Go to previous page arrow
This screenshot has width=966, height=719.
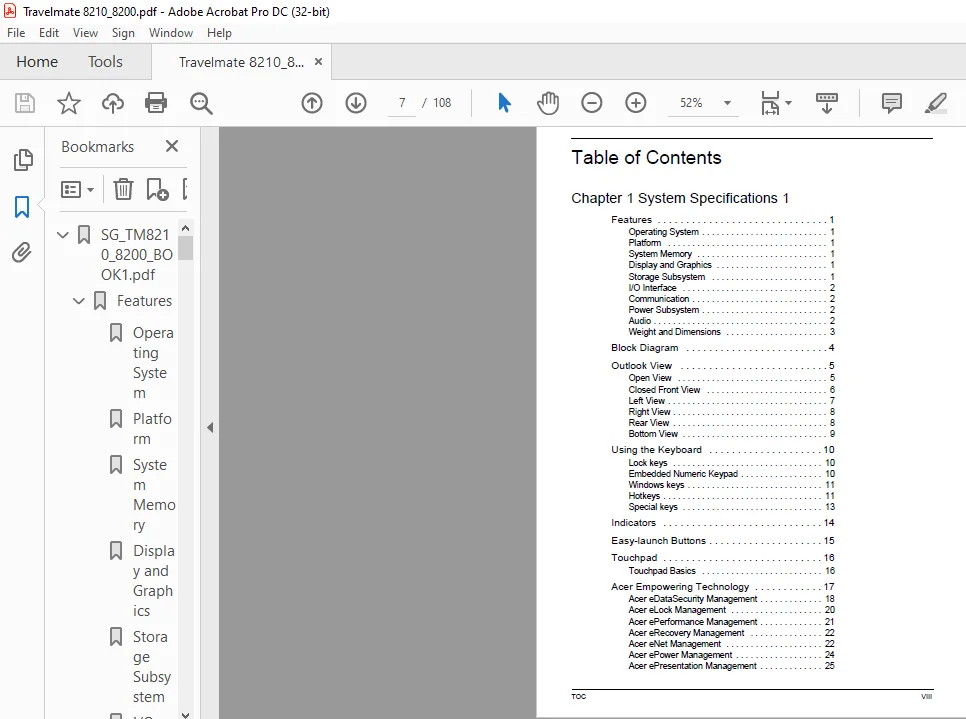[312, 103]
